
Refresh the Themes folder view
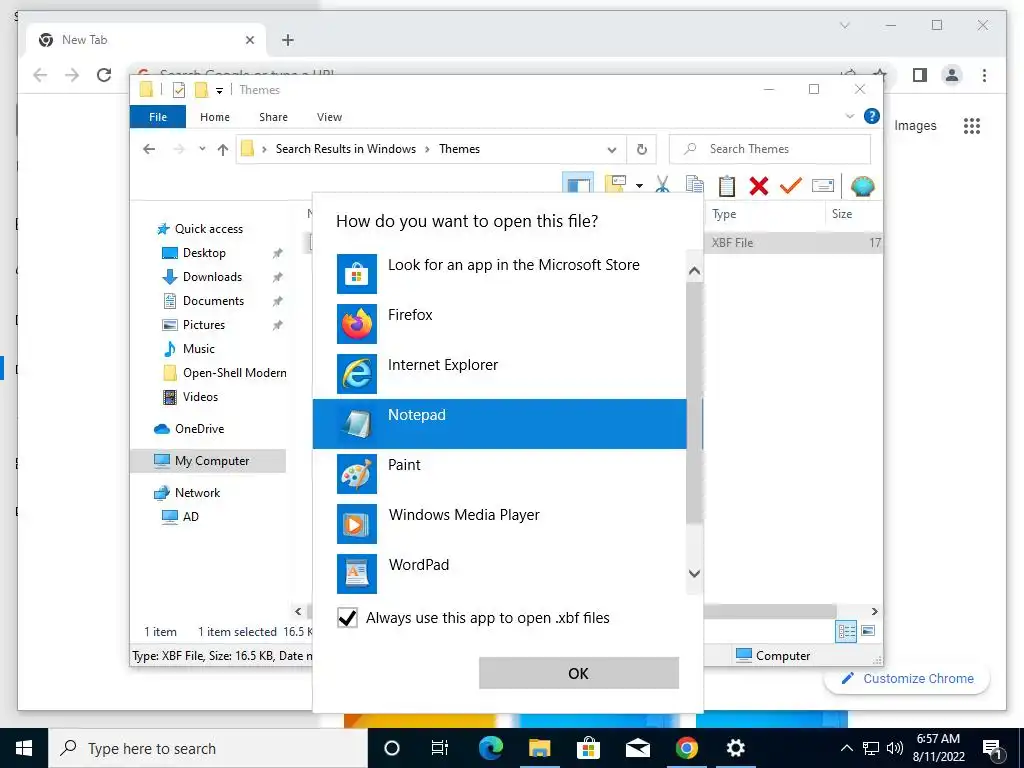(642, 150)
